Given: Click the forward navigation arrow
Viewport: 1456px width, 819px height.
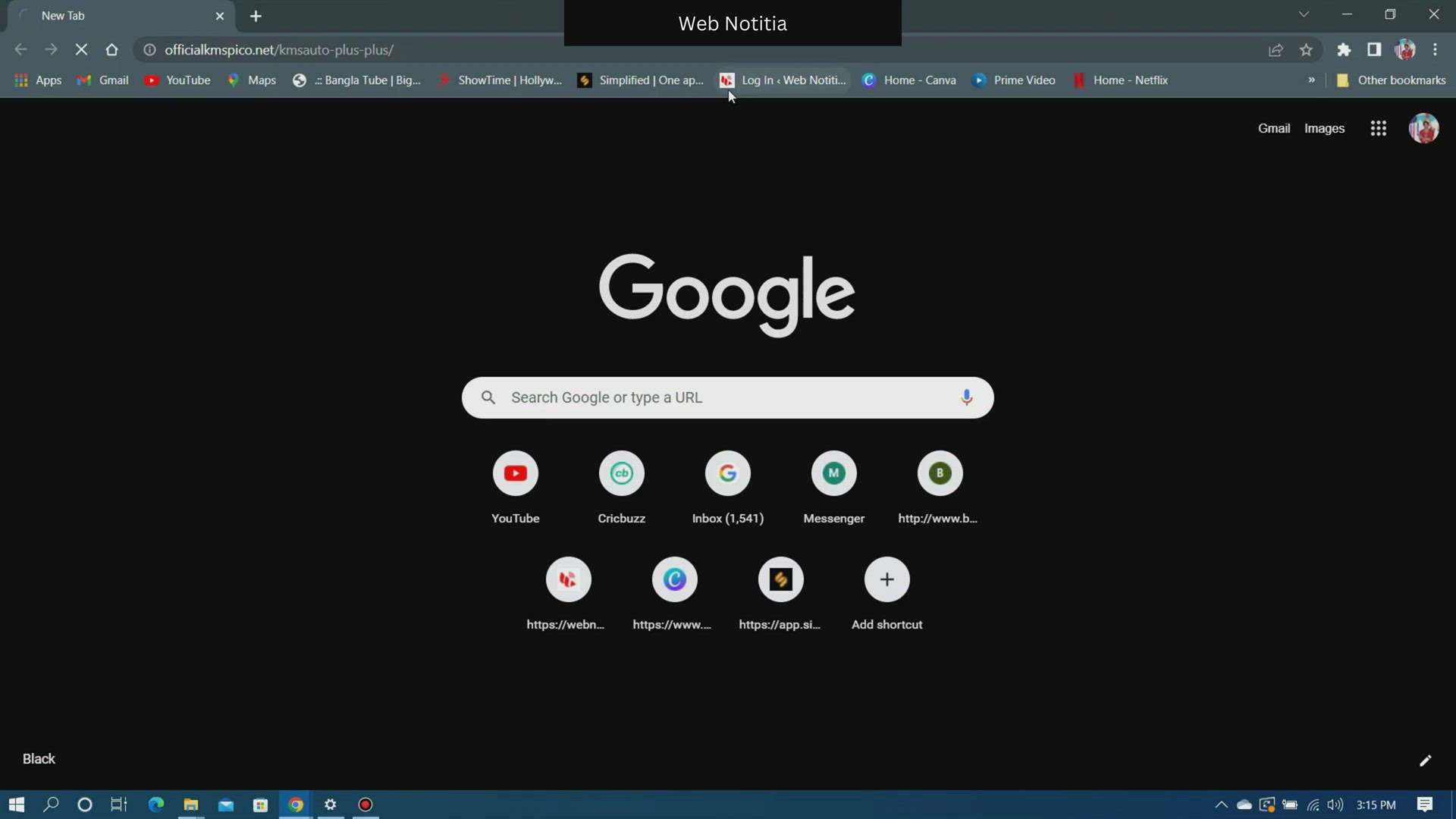Looking at the screenshot, I should pos(51,49).
